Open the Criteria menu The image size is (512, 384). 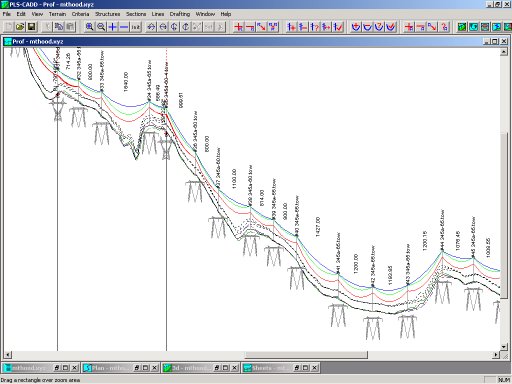[x=80, y=14]
